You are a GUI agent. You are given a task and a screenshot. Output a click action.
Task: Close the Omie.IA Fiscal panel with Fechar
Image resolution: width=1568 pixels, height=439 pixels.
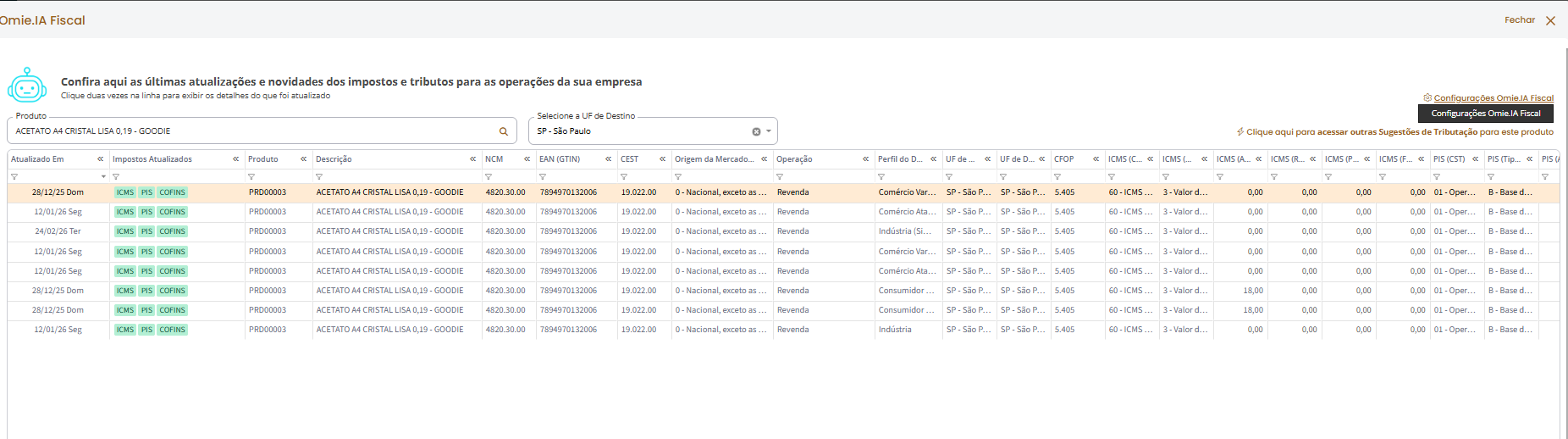(1530, 20)
